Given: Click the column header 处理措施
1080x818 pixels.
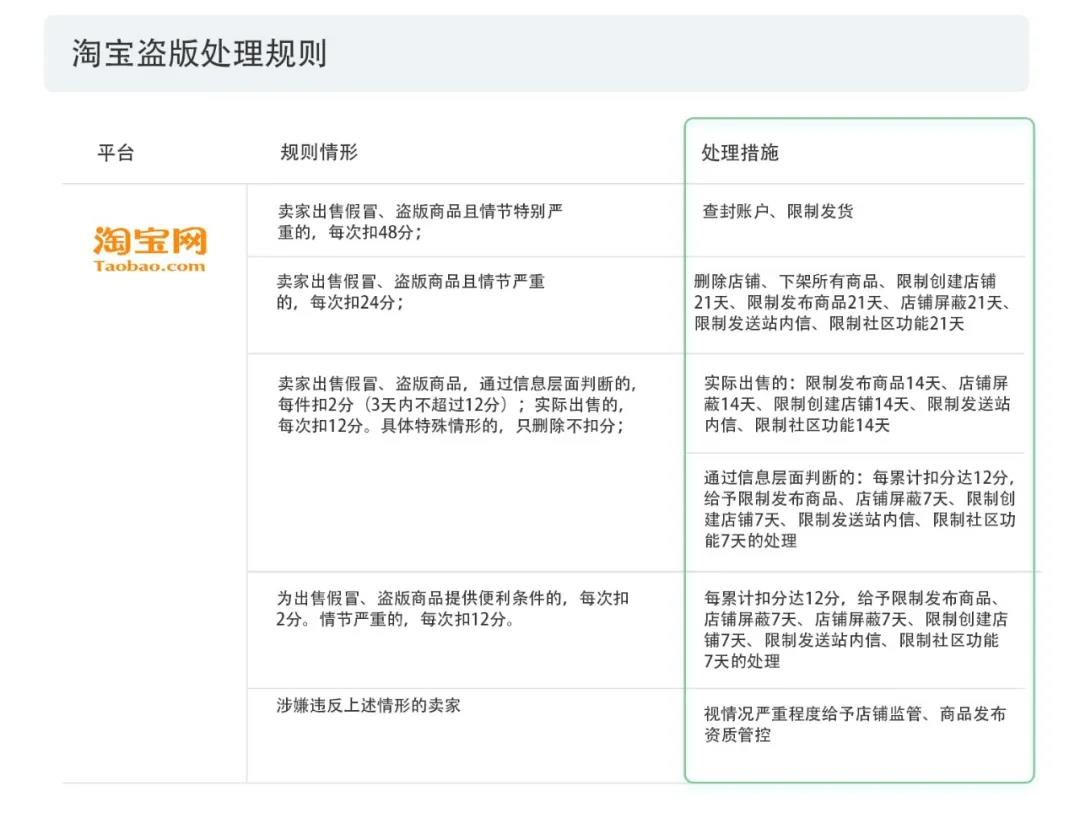Looking at the screenshot, I should (x=740, y=152).
